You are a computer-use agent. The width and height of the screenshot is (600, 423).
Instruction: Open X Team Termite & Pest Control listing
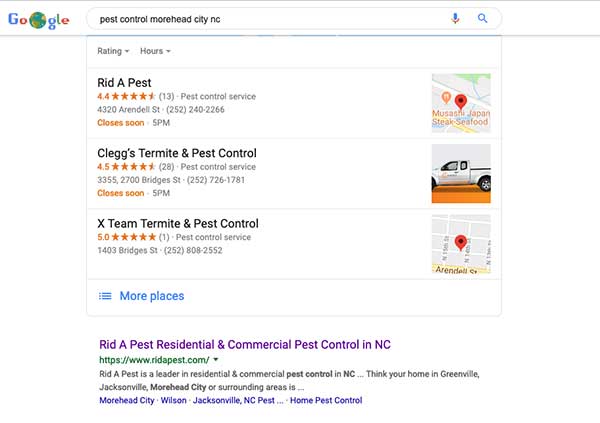pyautogui.click(x=178, y=224)
